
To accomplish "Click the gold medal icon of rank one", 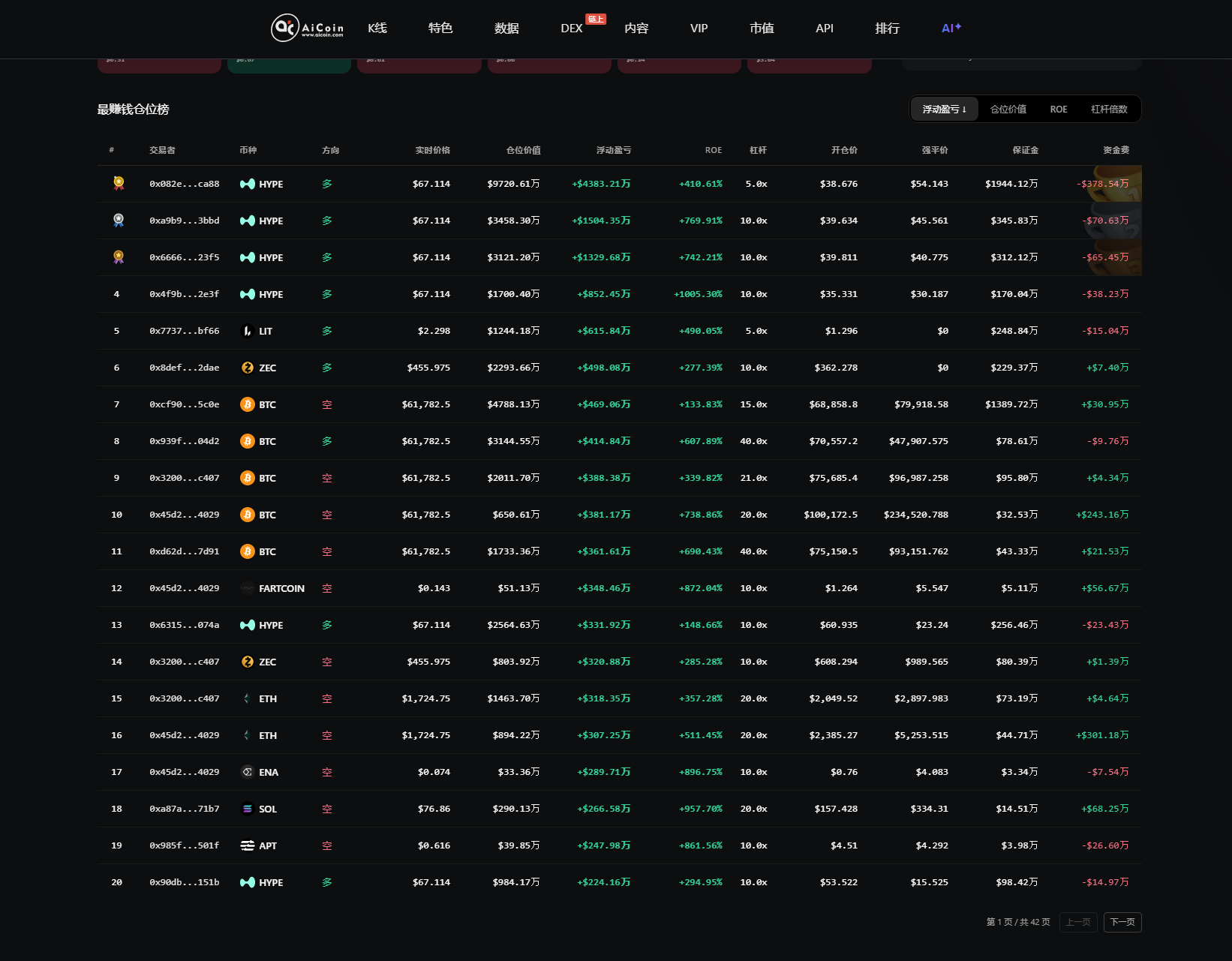I will tap(119, 183).
